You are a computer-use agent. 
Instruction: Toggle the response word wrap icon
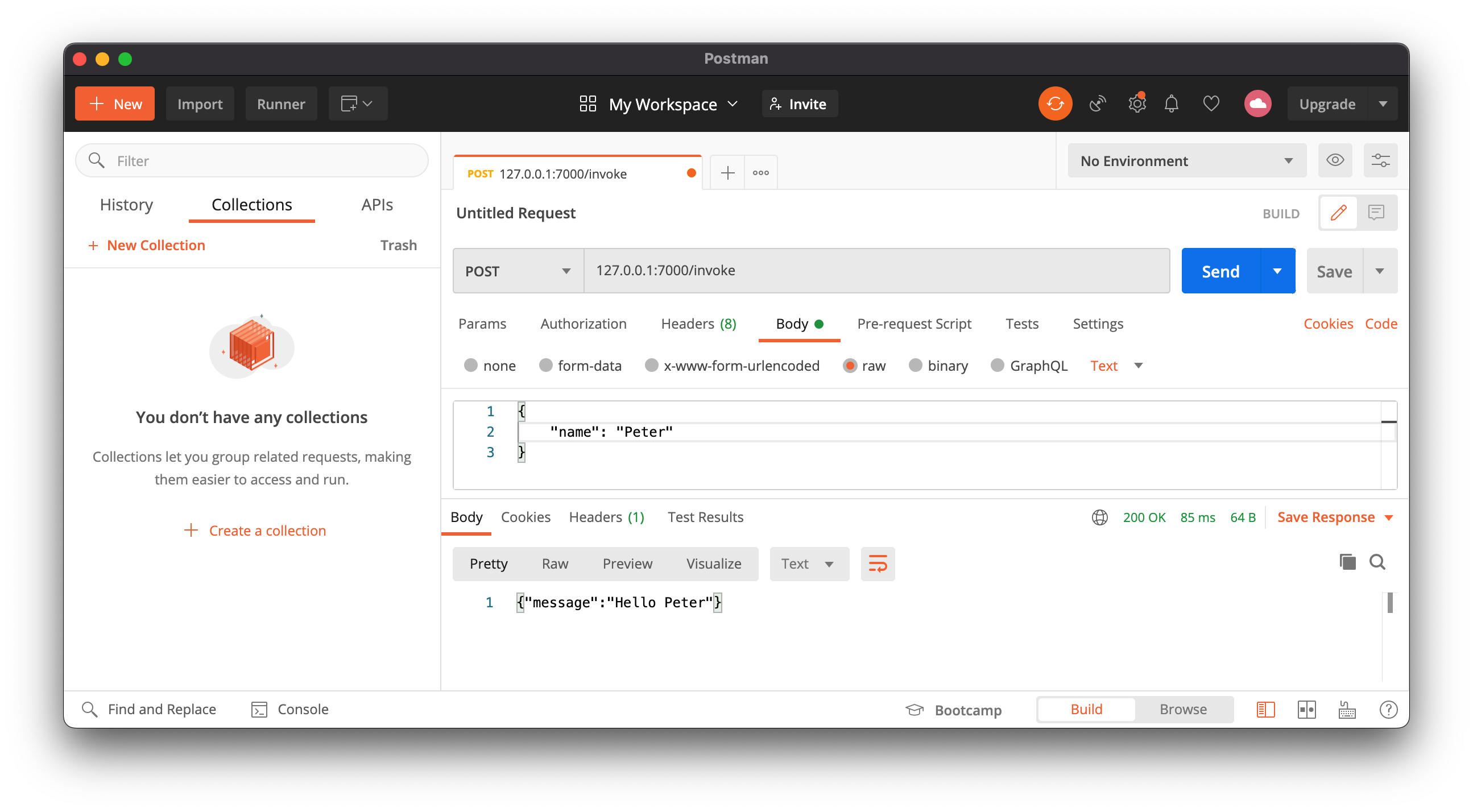click(x=878, y=564)
